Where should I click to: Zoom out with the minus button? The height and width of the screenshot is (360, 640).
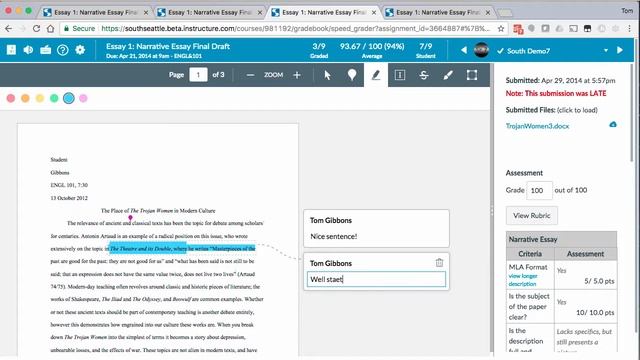[x=250, y=75]
